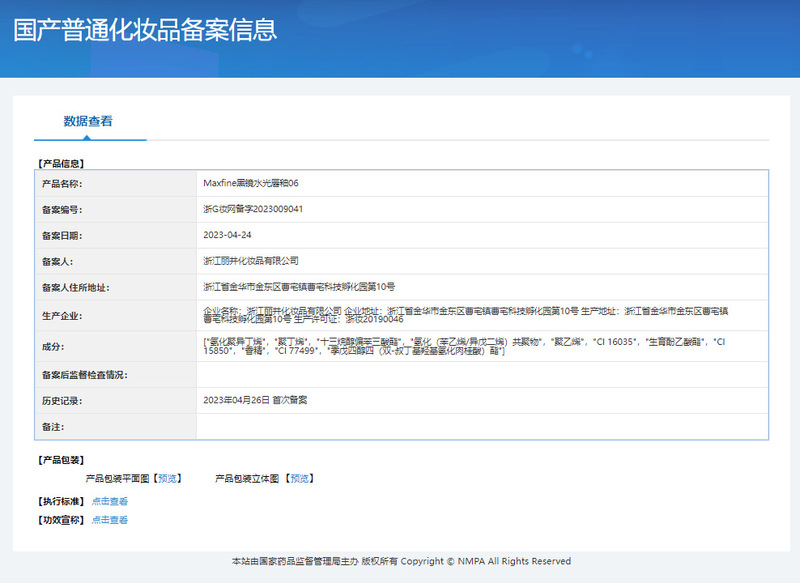Click the 生产企业 row label

(62, 316)
